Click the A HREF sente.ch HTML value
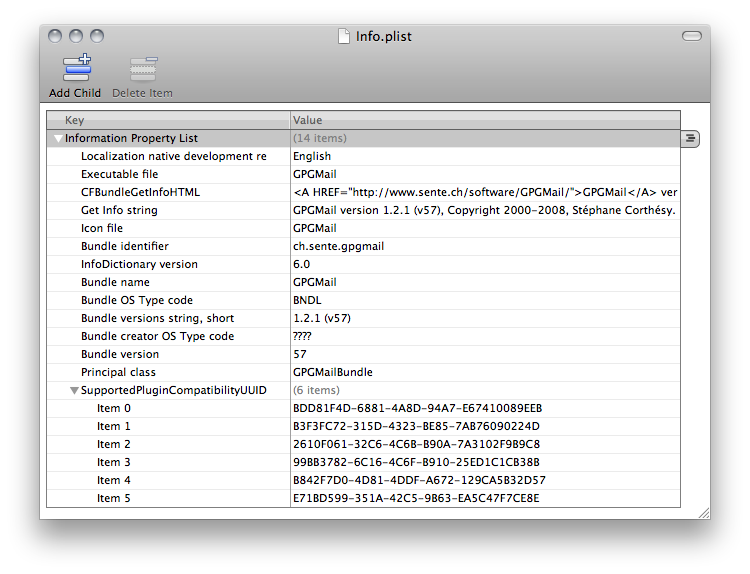The height and width of the screenshot is (574, 750). click(485, 192)
